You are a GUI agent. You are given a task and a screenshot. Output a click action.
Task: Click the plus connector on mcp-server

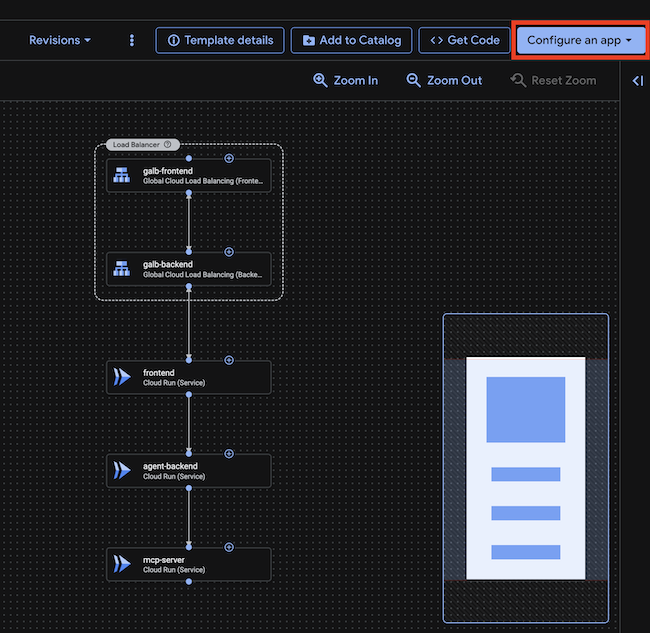(229, 547)
